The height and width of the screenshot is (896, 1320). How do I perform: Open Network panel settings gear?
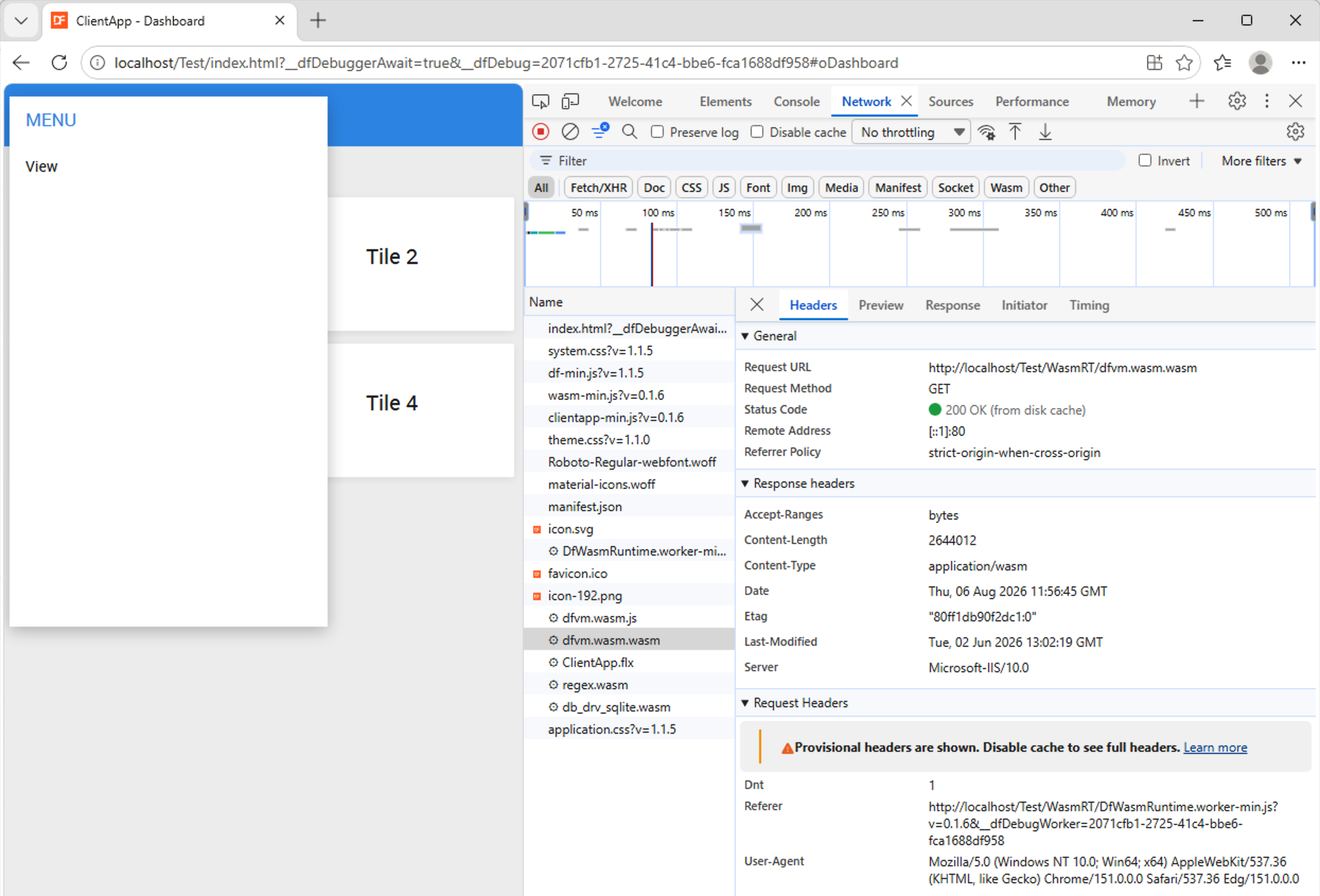1295,132
